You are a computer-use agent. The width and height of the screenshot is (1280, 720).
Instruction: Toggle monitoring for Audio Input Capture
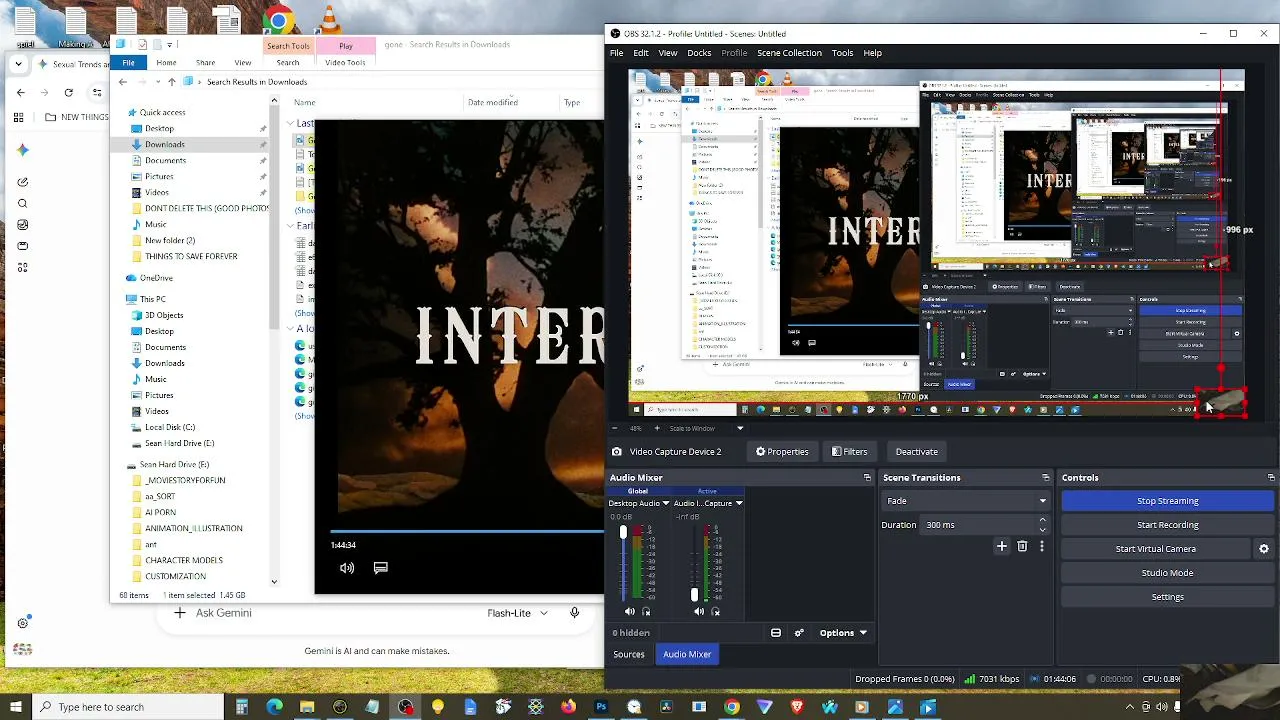(715, 611)
